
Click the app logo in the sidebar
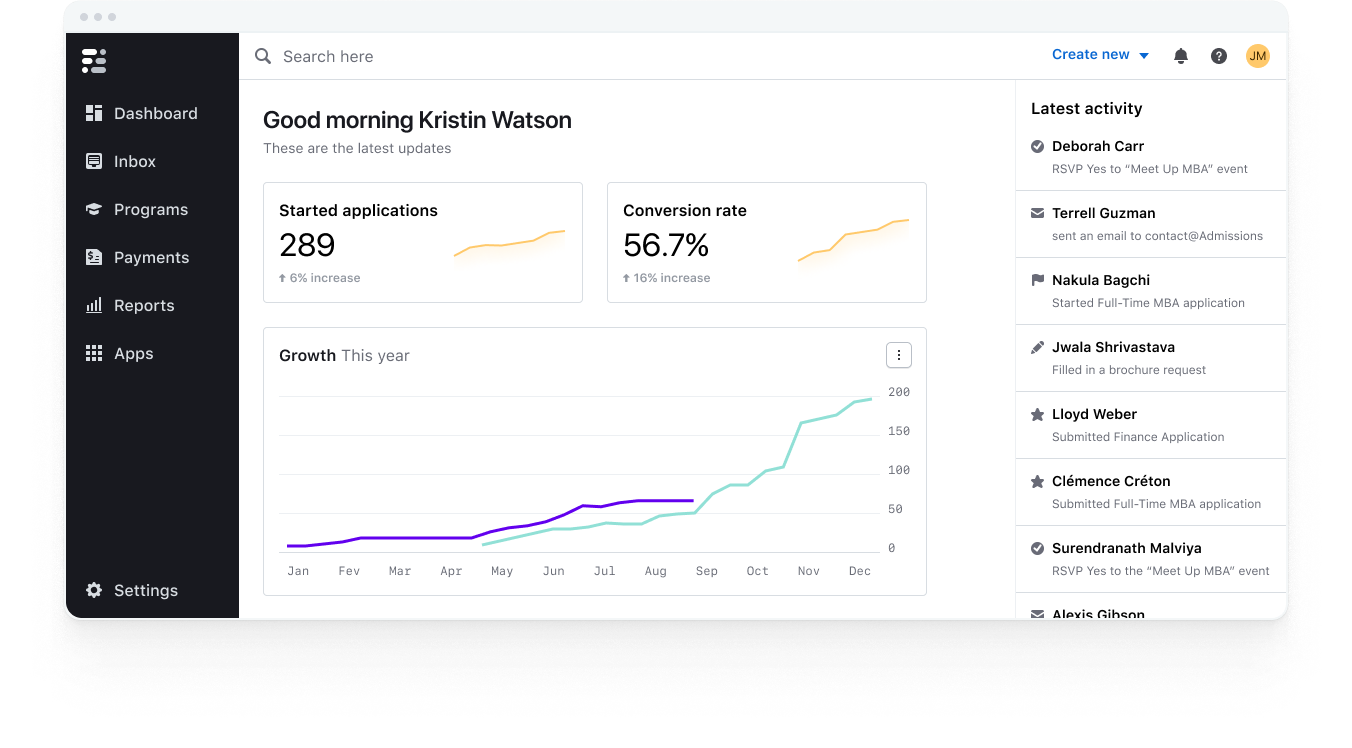coord(94,61)
